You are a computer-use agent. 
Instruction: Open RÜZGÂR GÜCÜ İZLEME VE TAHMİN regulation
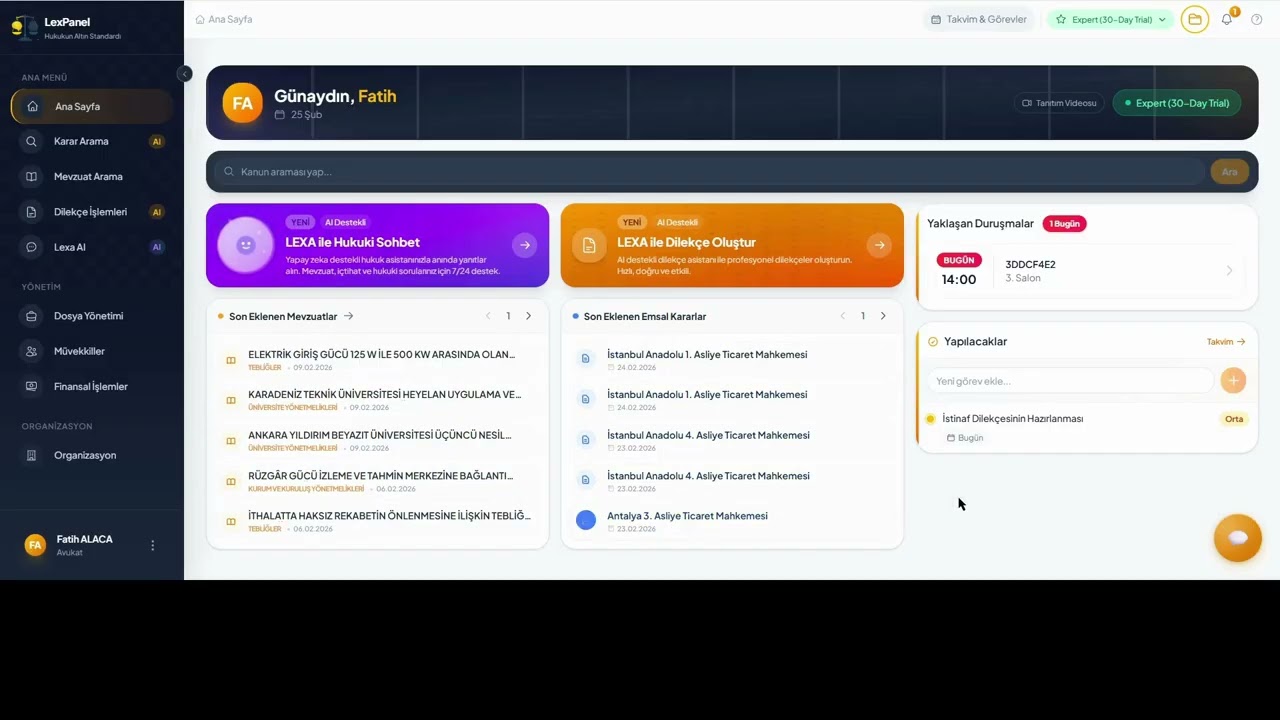pos(381,476)
